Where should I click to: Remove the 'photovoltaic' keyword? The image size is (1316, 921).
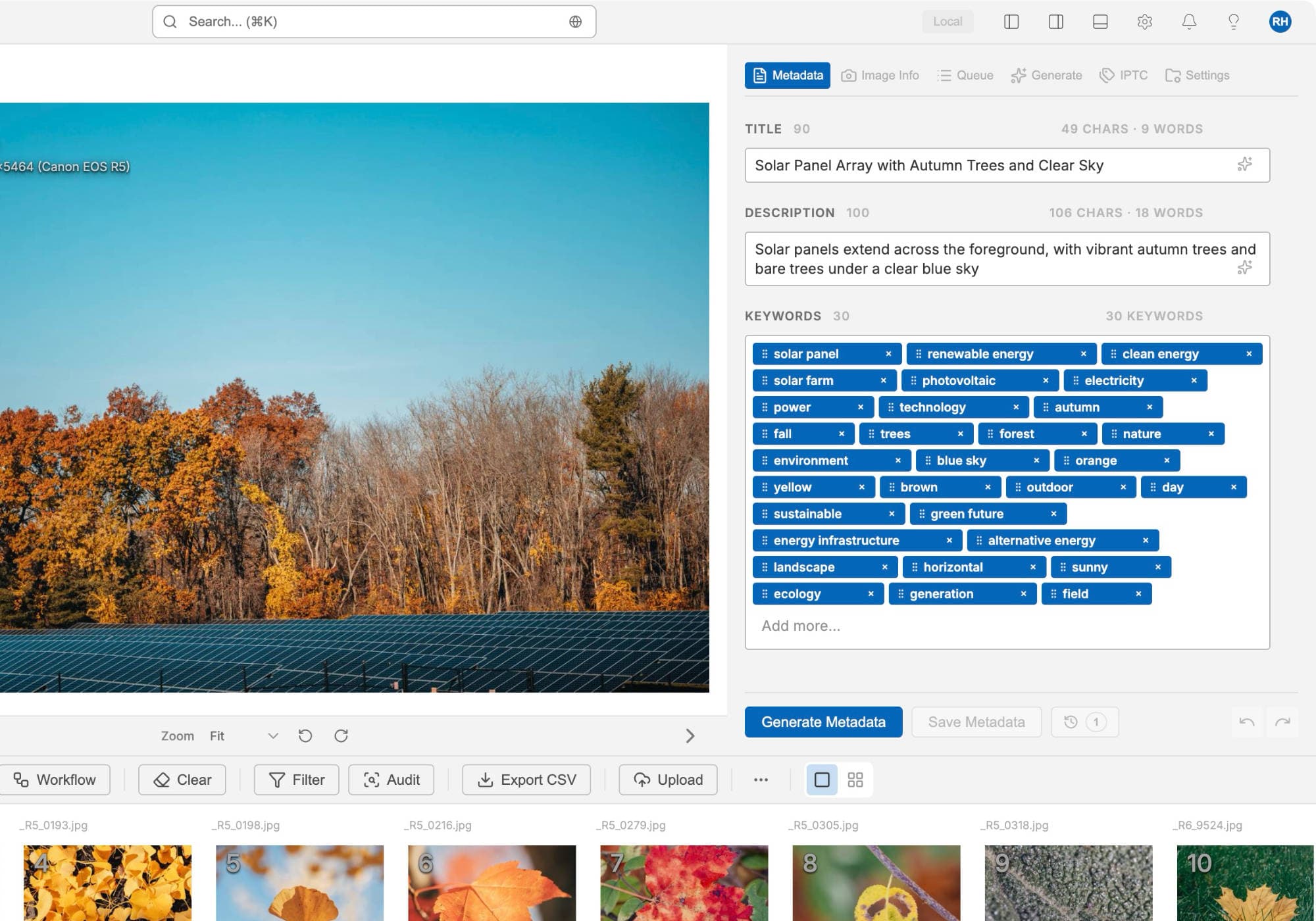click(1046, 381)
